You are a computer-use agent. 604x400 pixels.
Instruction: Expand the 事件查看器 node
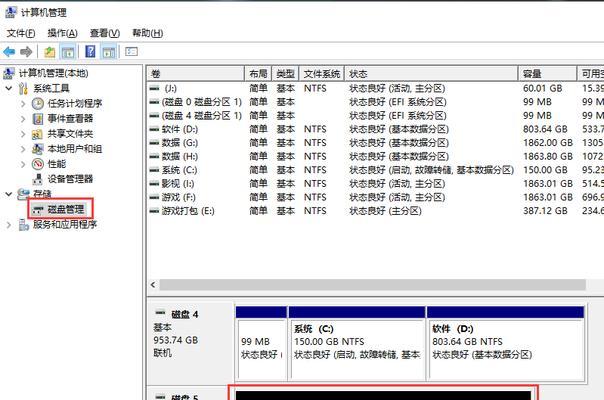point(23,119)
